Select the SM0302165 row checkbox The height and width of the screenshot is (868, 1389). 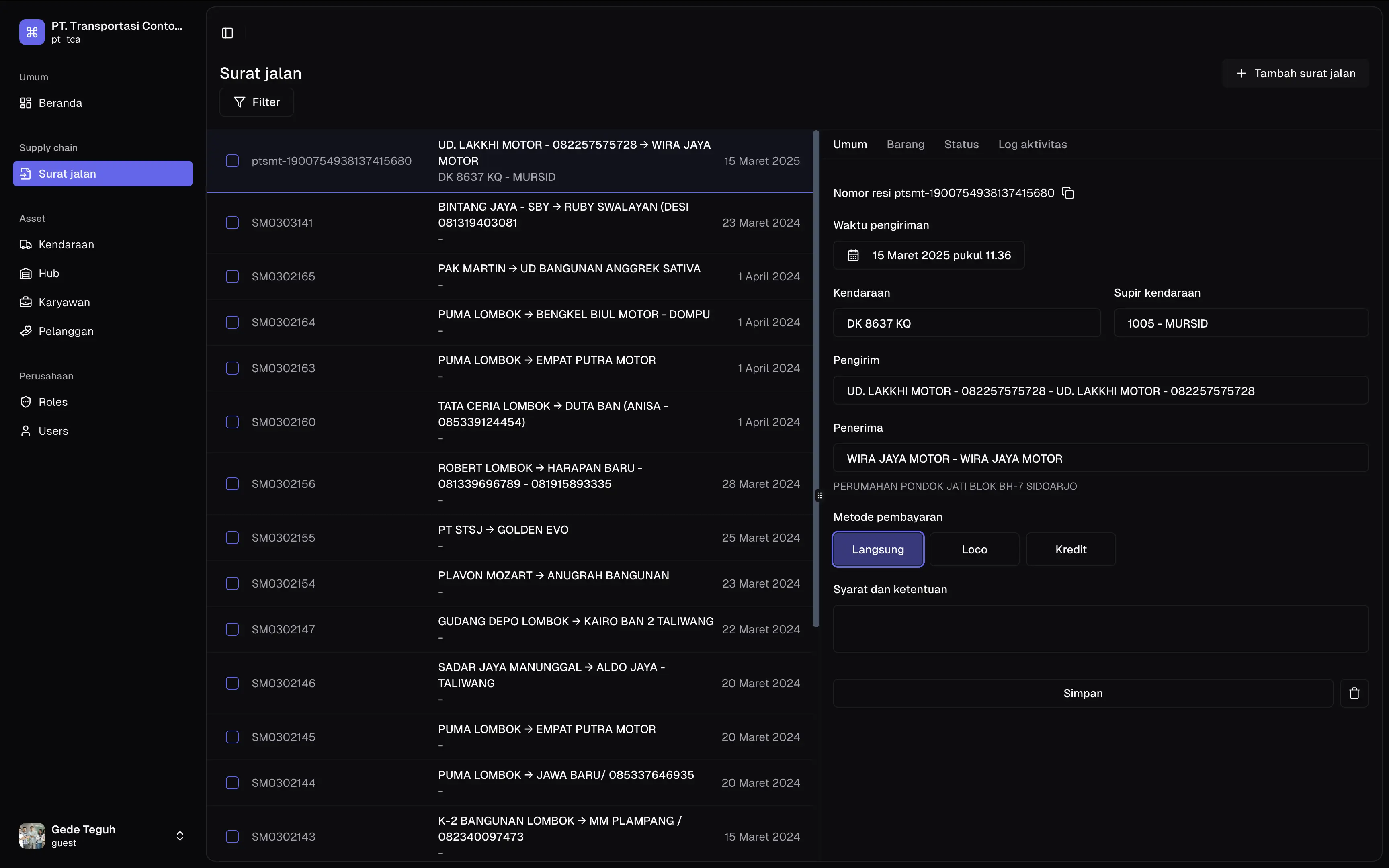(x=232, y=277)
